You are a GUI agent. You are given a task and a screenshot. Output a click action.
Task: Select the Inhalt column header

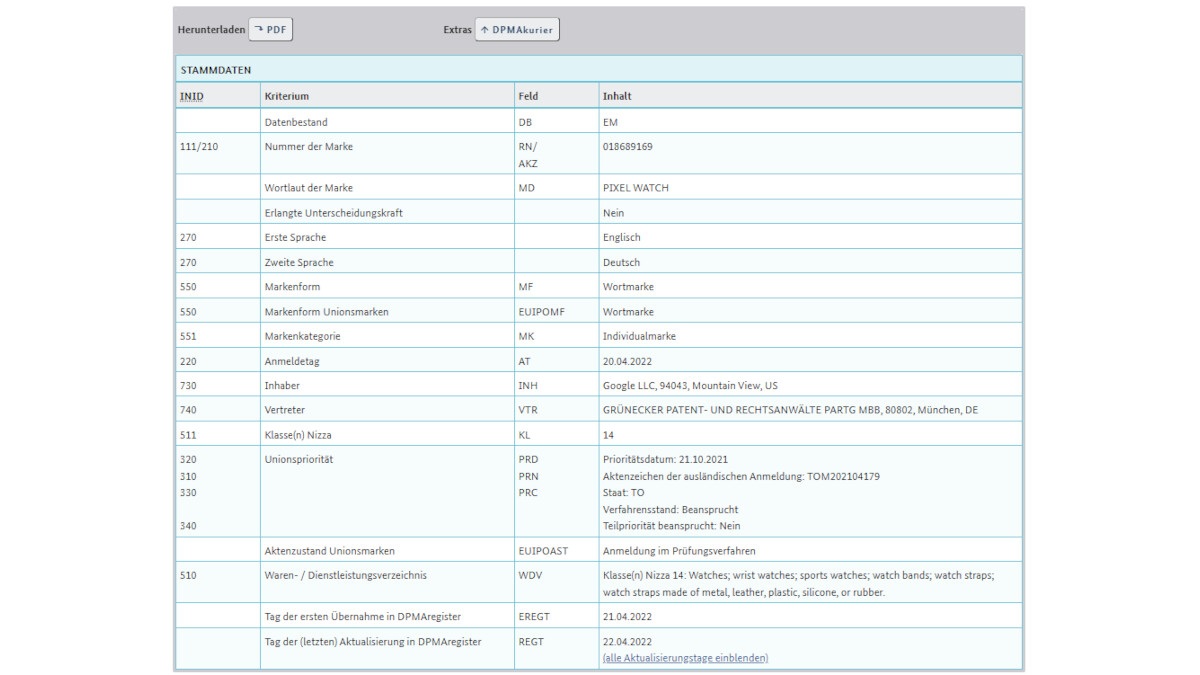(617, 96)
